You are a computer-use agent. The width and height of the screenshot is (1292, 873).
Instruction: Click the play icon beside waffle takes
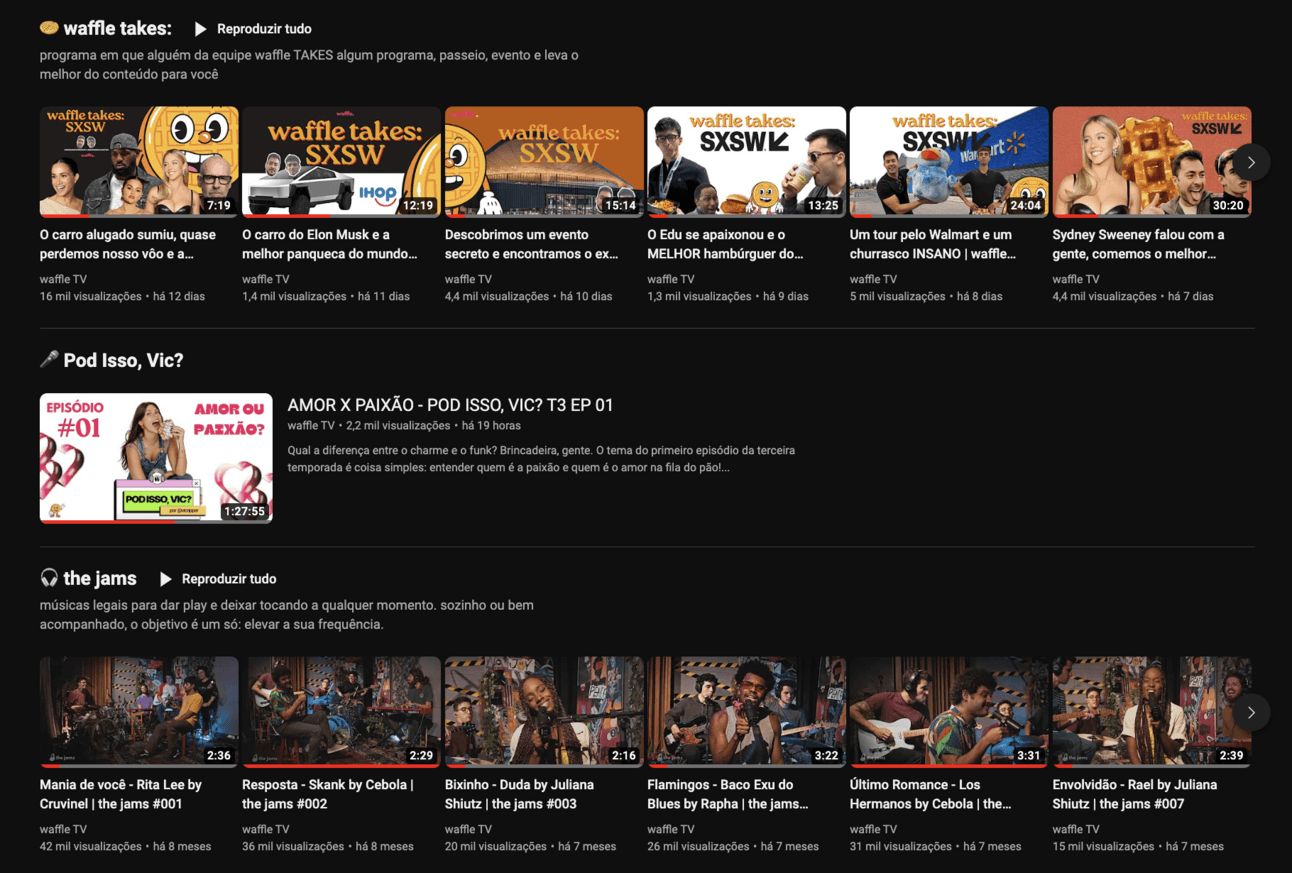(201, 29)
